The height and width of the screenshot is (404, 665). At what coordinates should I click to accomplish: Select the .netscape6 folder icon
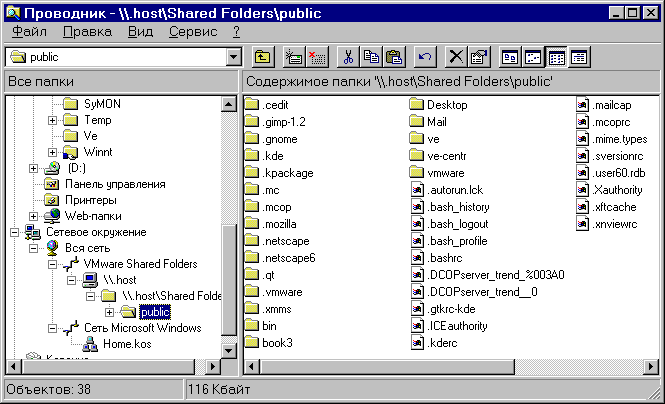coord(252,257)
